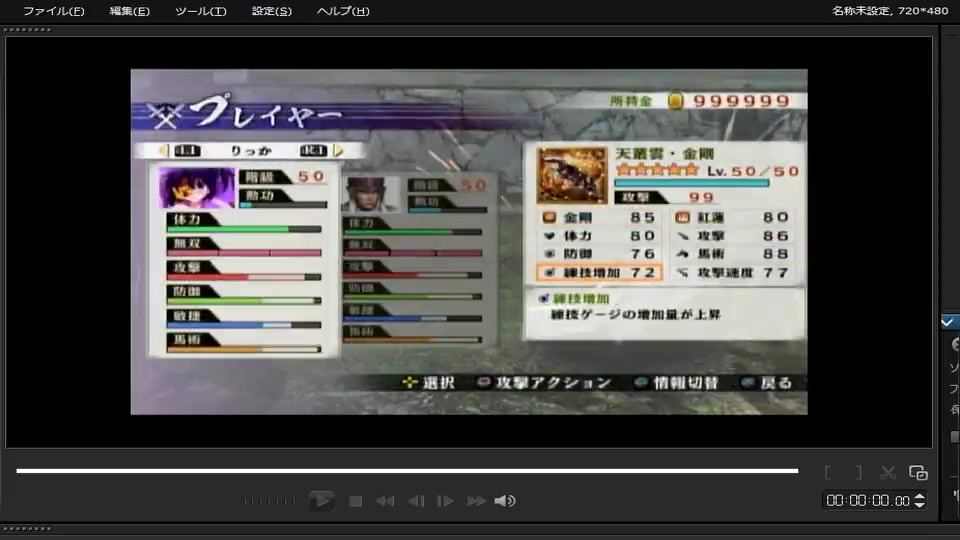Jump to the end with the fast-forward button
Image resolution: width=960 pixels, height=540 pixels.
pyautogui.click(x=476, y=501)
